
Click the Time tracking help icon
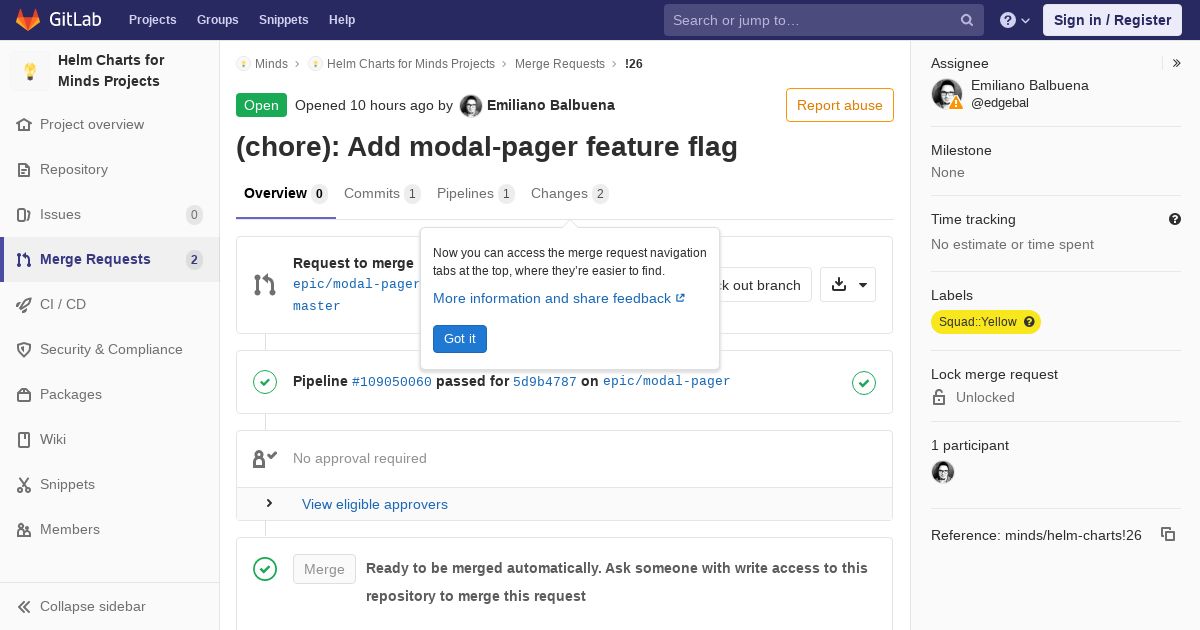(1174, 220)
